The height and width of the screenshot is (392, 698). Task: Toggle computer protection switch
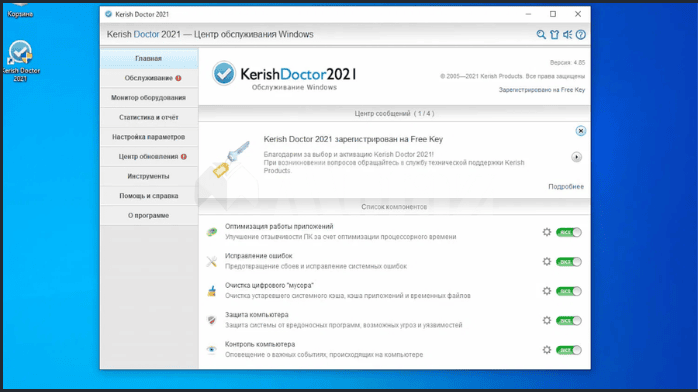pos(568,320)
